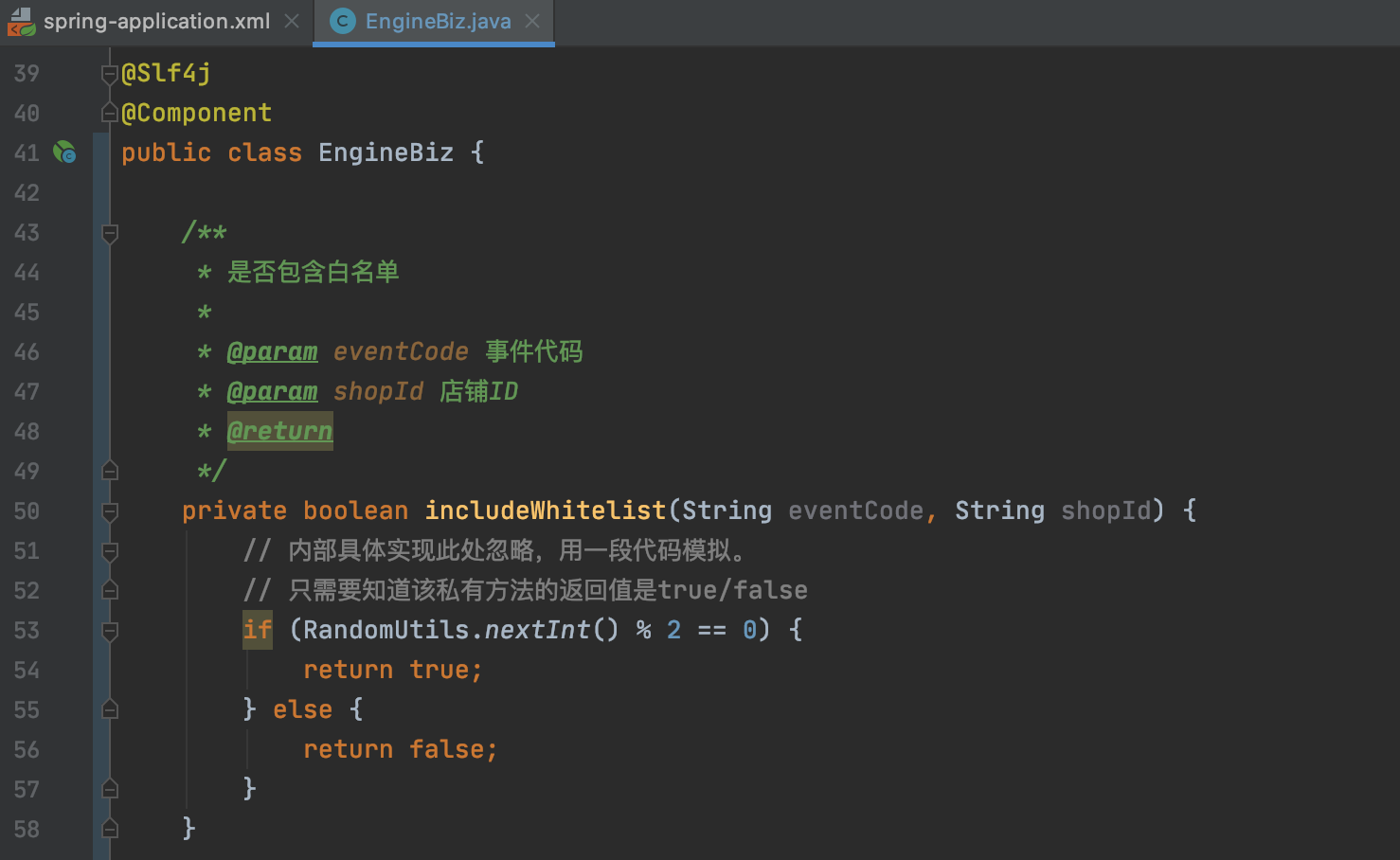Collapse the Javadoc comment starting line 43
The image size is (1400, 860).
(x=110, y=232)
